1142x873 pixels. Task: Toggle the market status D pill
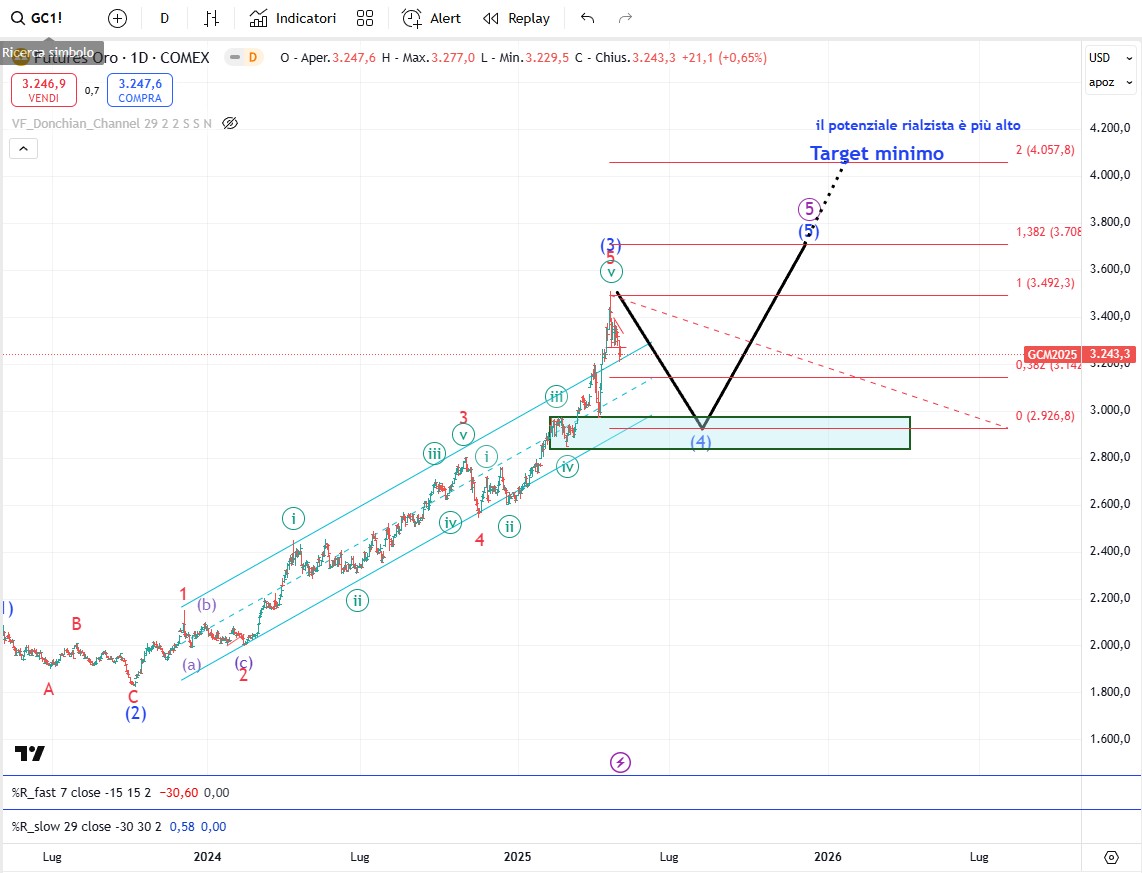[x=244, y=58]
